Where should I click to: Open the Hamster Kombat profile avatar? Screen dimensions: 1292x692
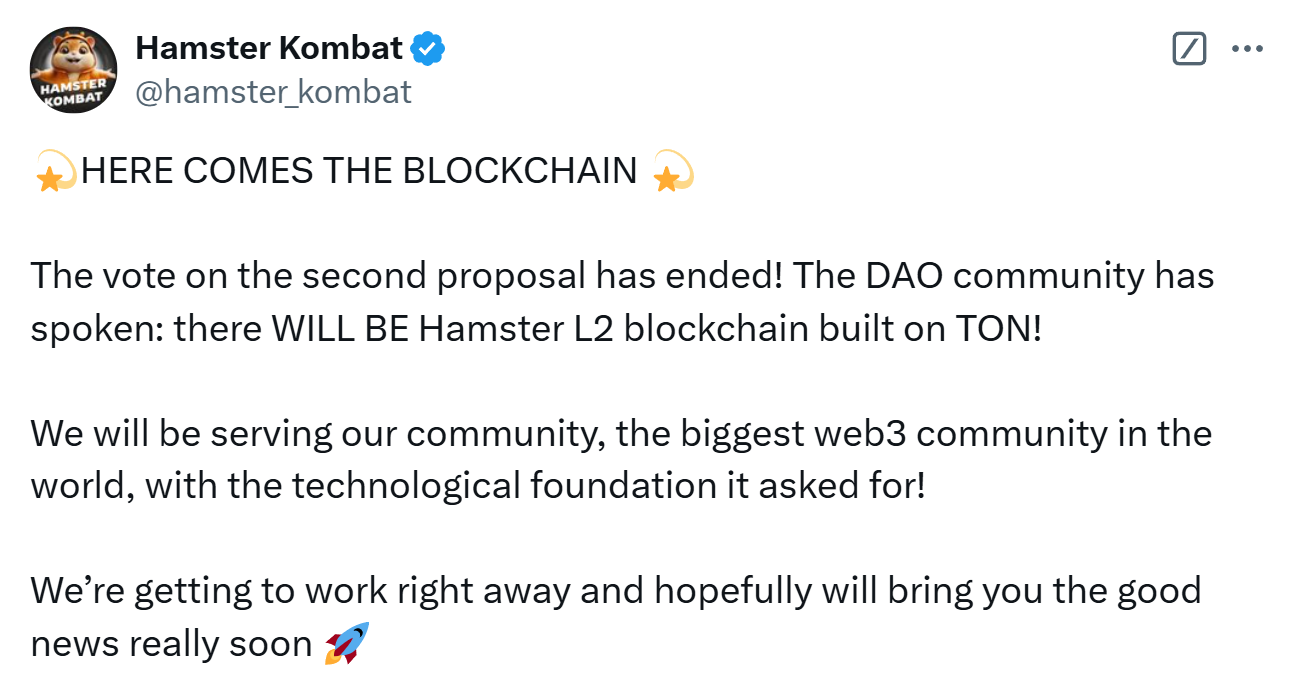pyautogui.click(x=76, y=69)
